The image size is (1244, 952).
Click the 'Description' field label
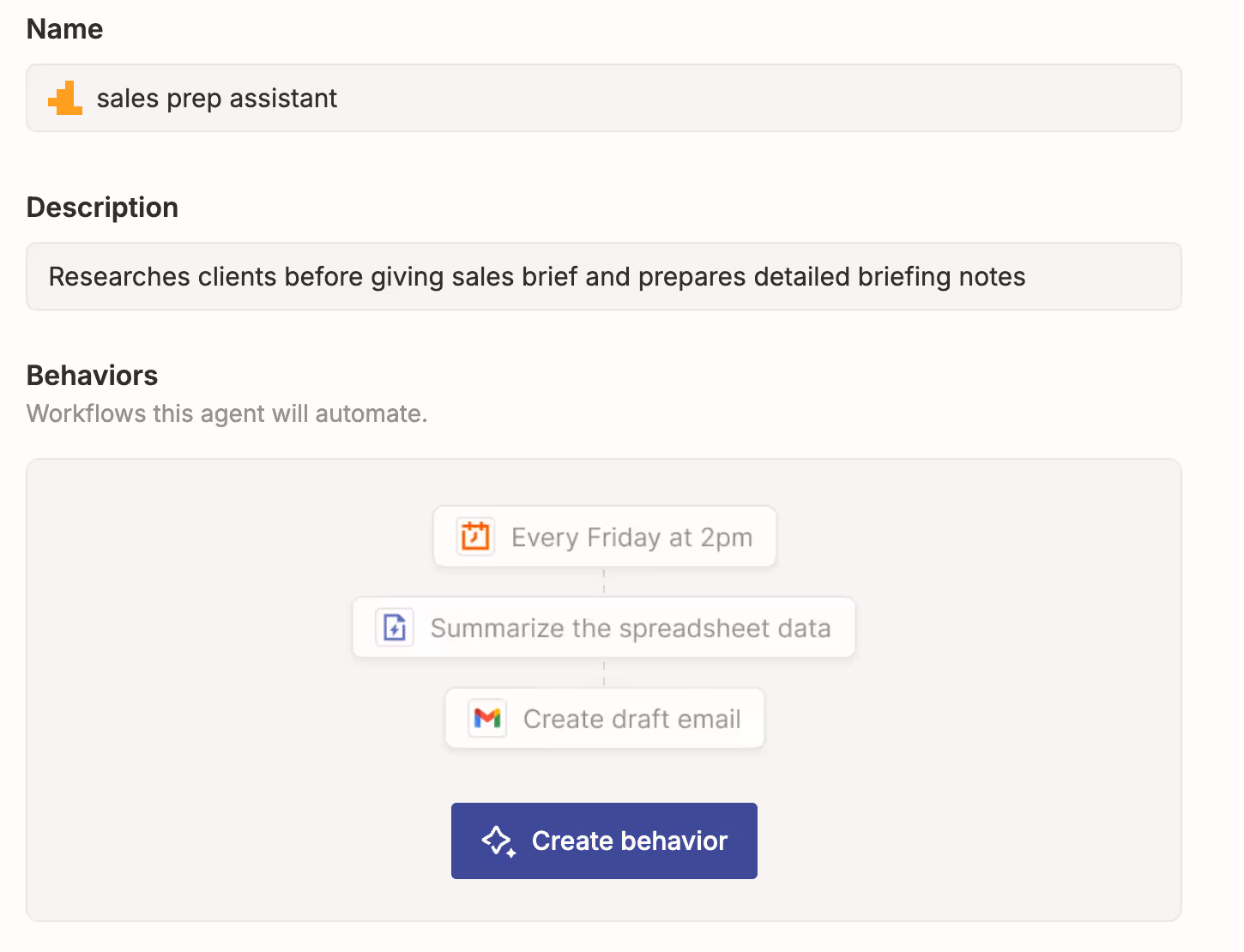tap(102, 208)
